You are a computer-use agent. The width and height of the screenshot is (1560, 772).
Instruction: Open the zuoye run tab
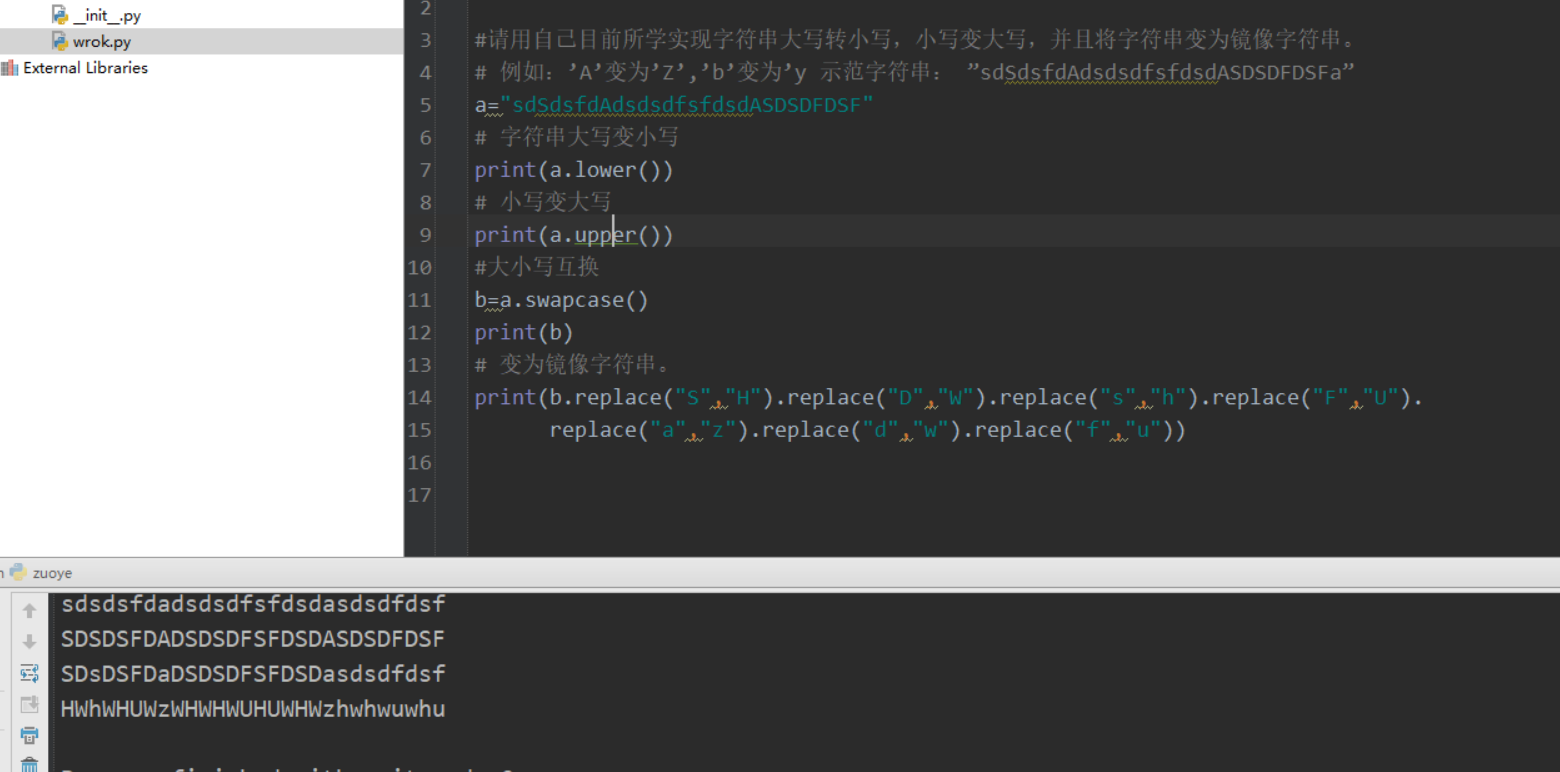click(52, 573)
